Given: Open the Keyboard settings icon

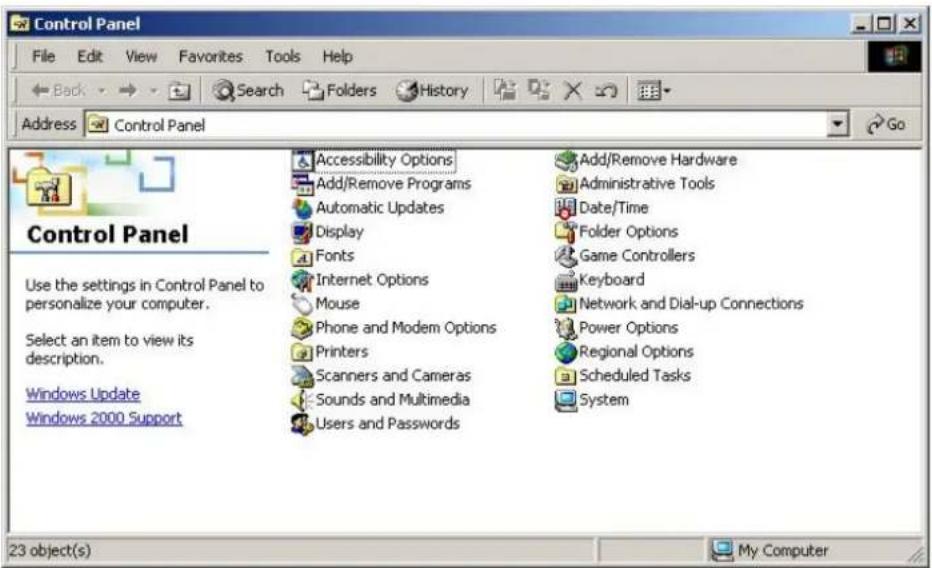Looking at the screenshot, I should point(566,280).
